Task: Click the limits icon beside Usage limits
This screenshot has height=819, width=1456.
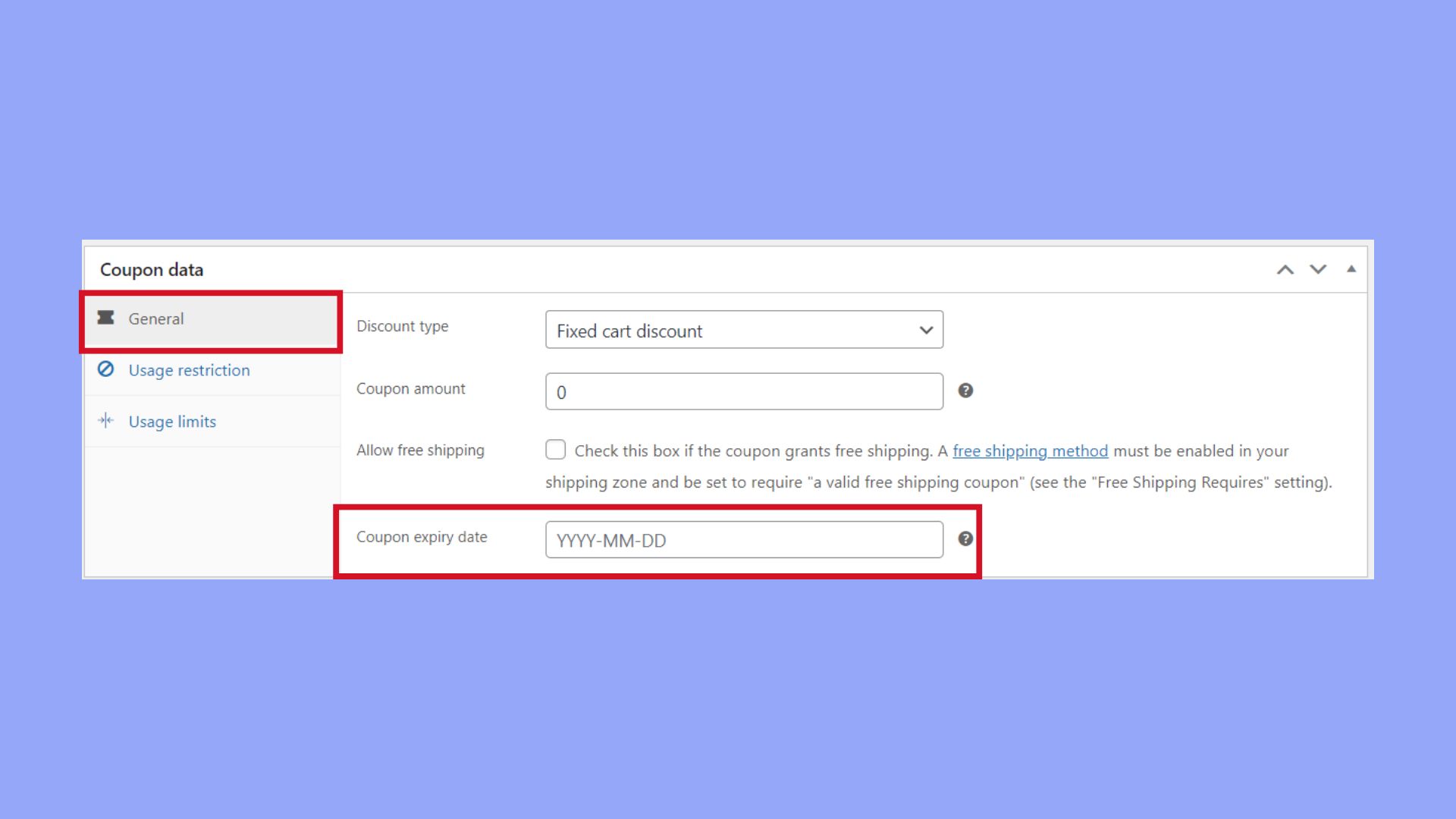Action: tap(107, 420)
